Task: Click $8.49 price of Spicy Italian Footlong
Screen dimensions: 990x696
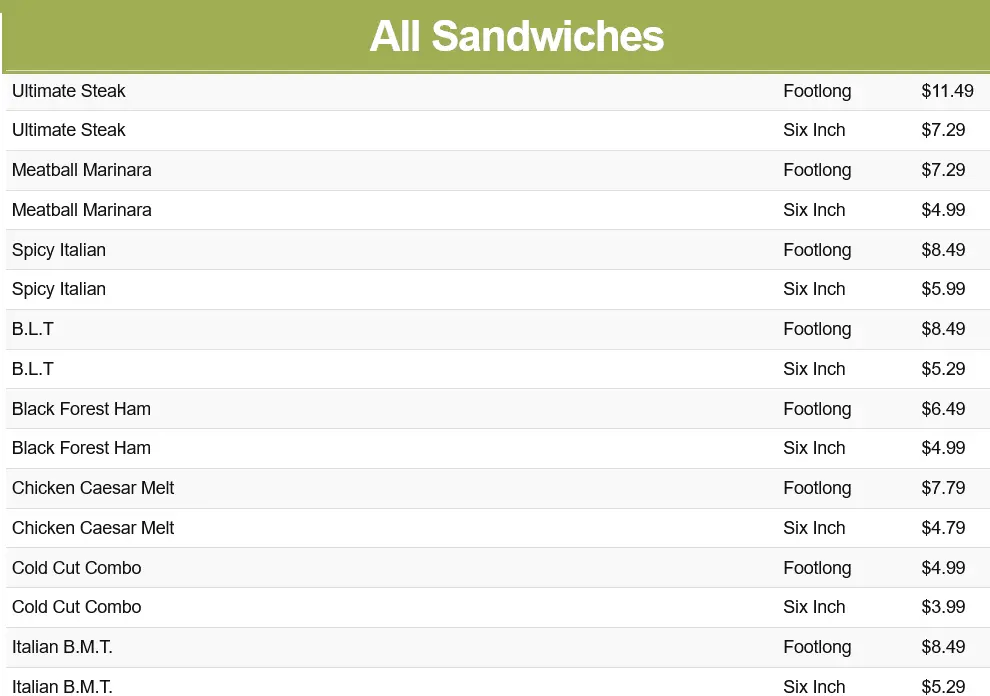Action: [x=943, y=250]
